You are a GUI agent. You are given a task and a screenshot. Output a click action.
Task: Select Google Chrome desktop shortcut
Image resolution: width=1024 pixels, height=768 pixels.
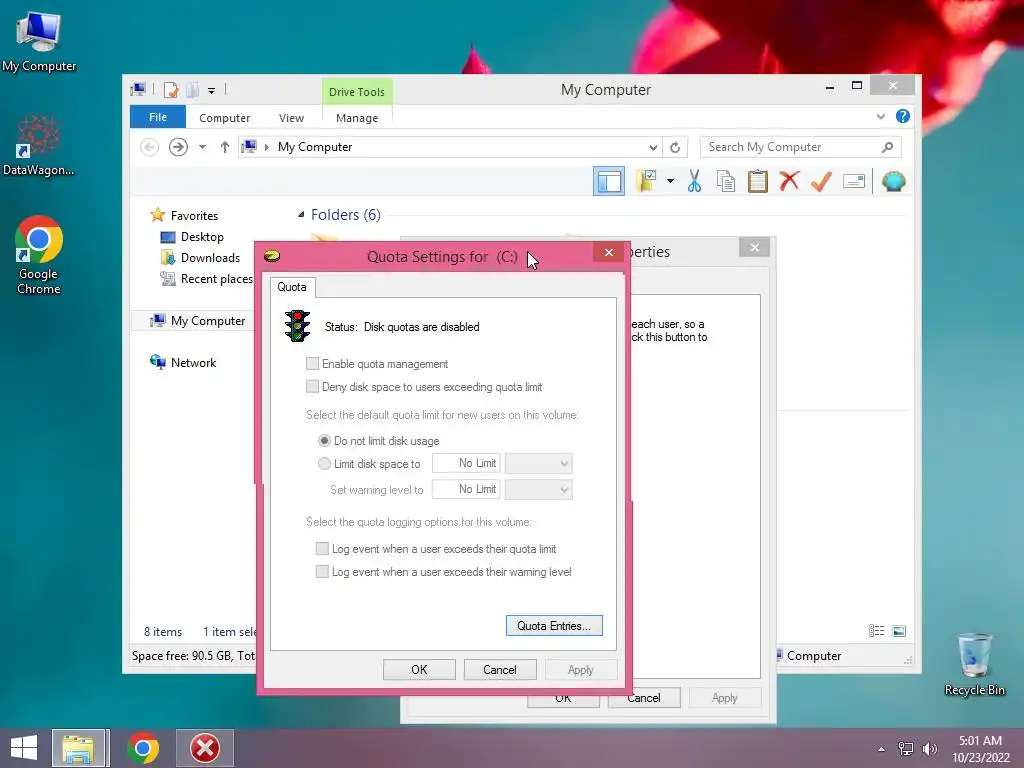(x=39, y=255)
